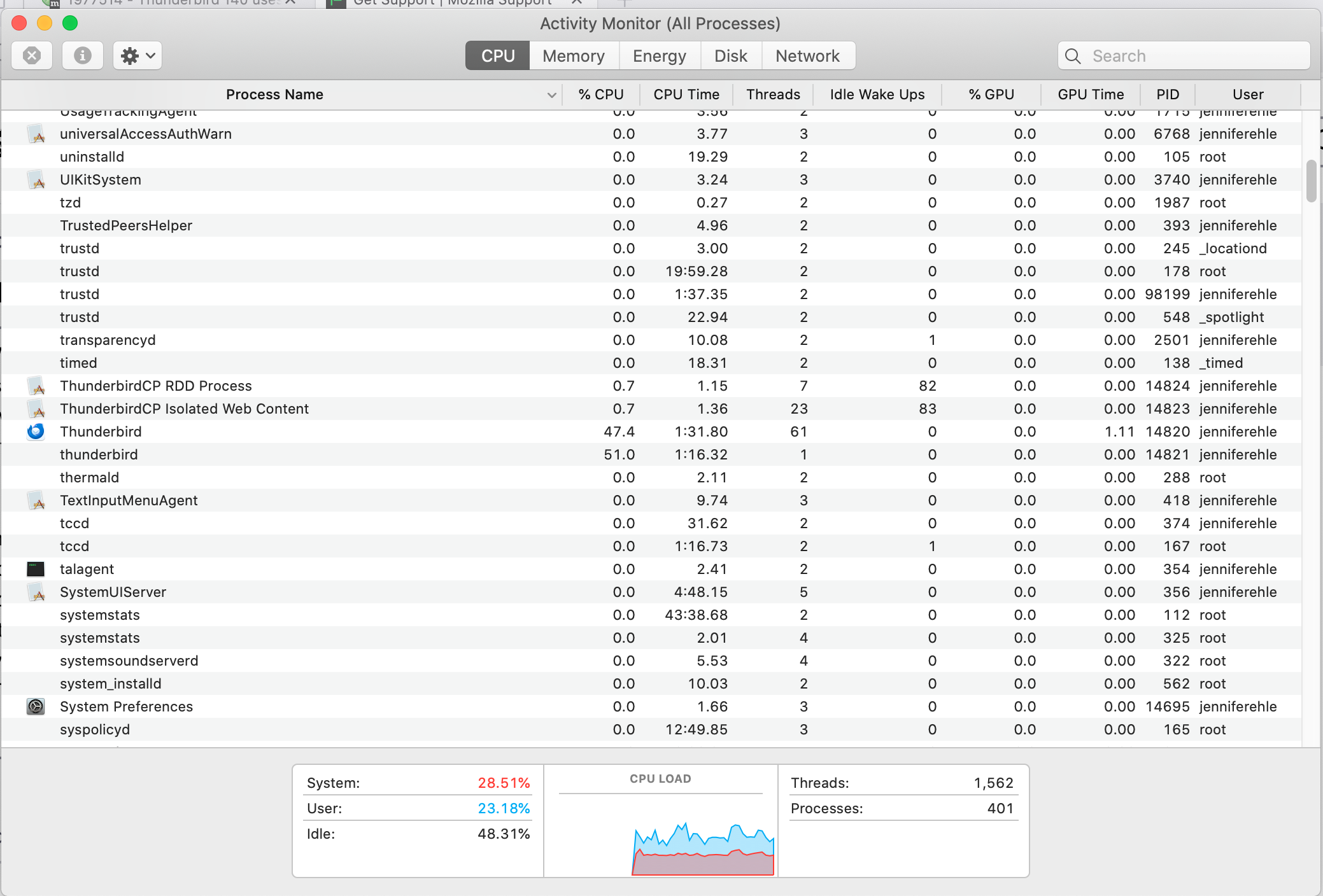Toggle sort order via Process Name chevron
This screenshot has width=1323, height=896.
pyautogui.click(x=551, y=95)
